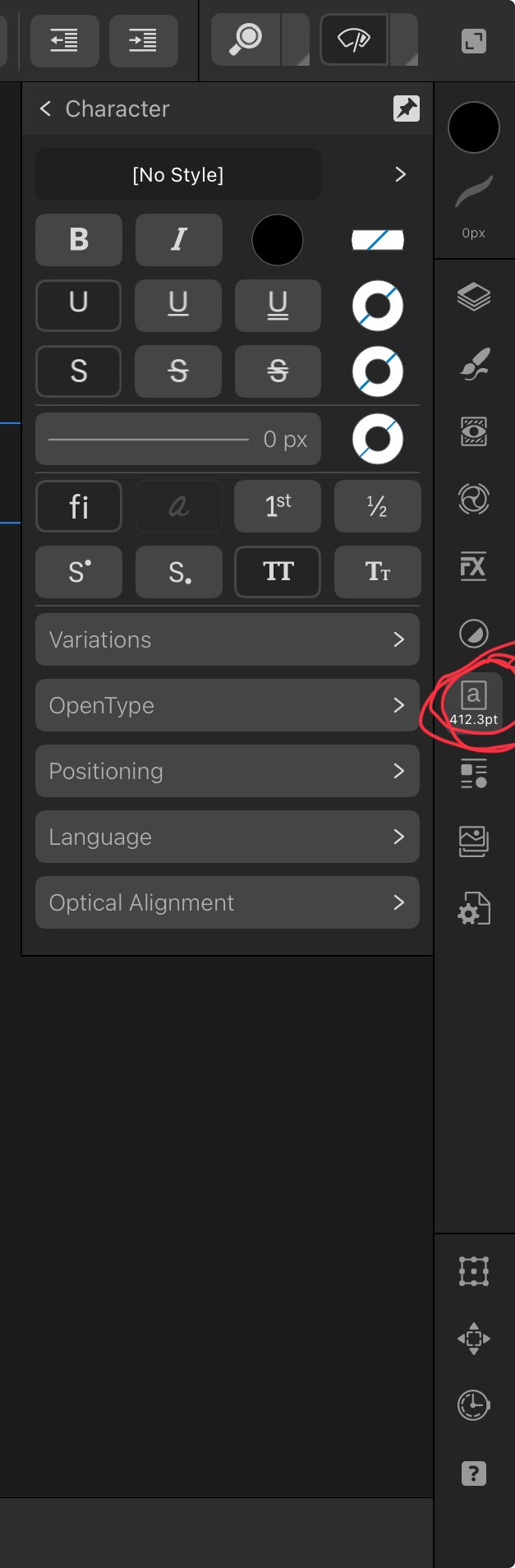Open the History studio clock icon

[x=474, y=1405]
